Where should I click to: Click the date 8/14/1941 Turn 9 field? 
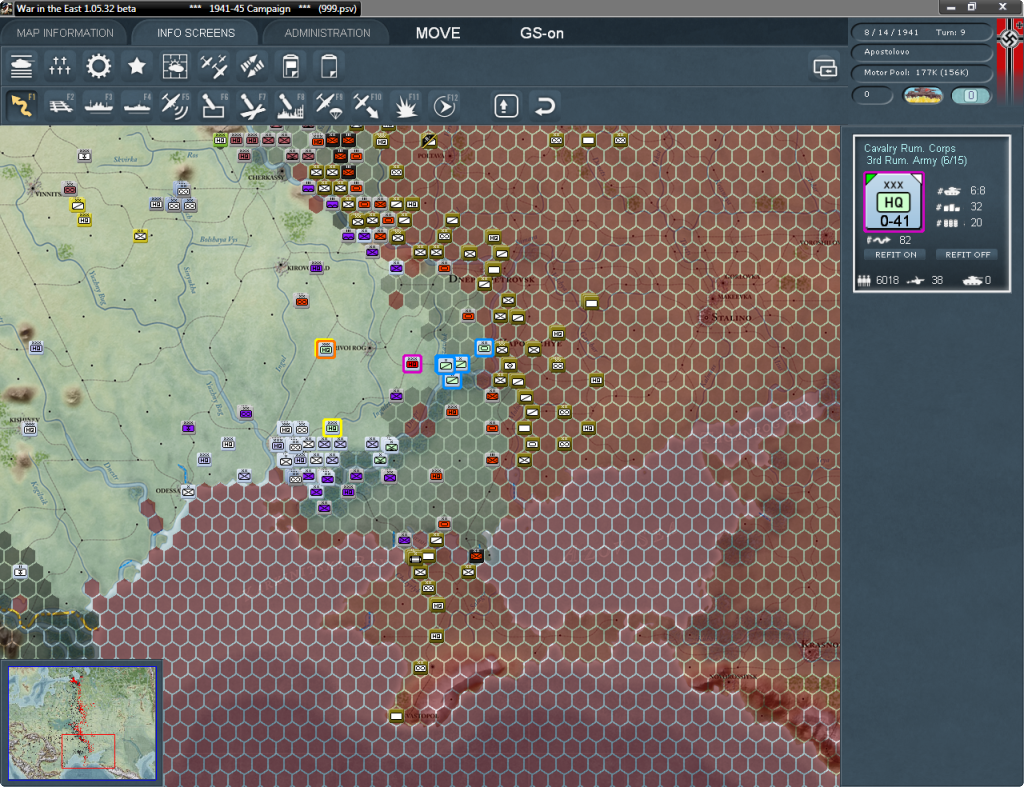(921, 32)
